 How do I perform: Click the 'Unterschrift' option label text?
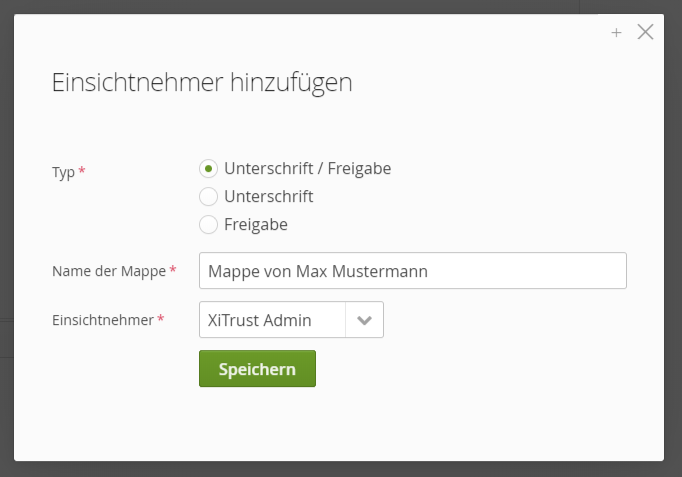click(x=268, y=196)
